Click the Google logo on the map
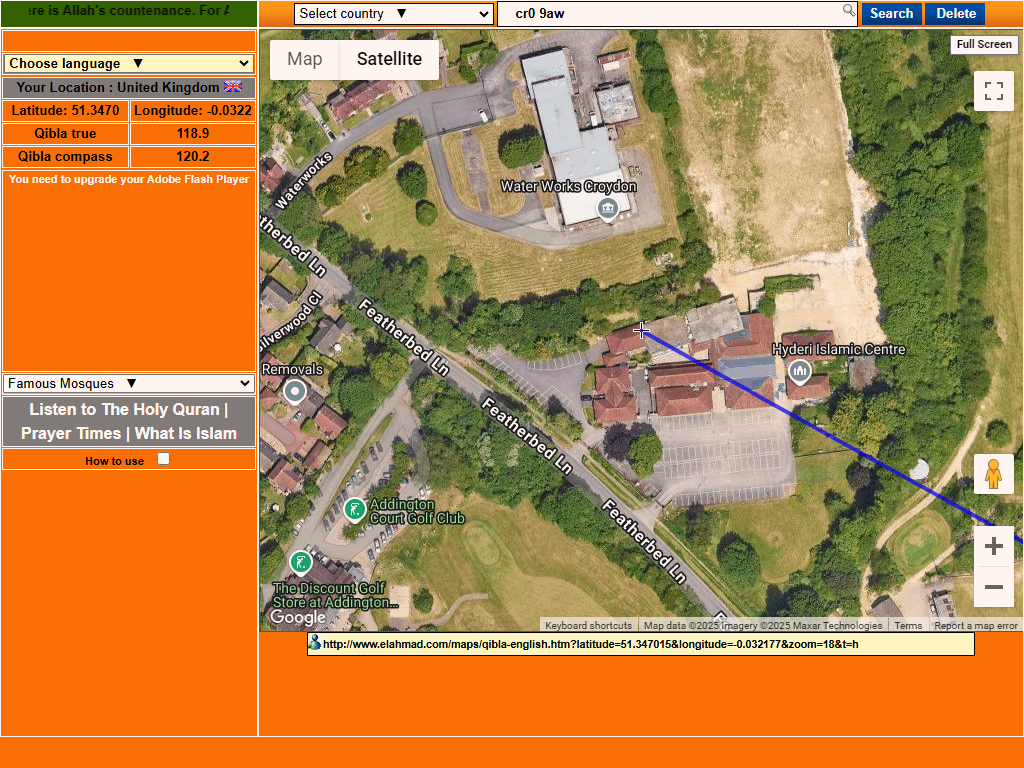 [298, 617]
